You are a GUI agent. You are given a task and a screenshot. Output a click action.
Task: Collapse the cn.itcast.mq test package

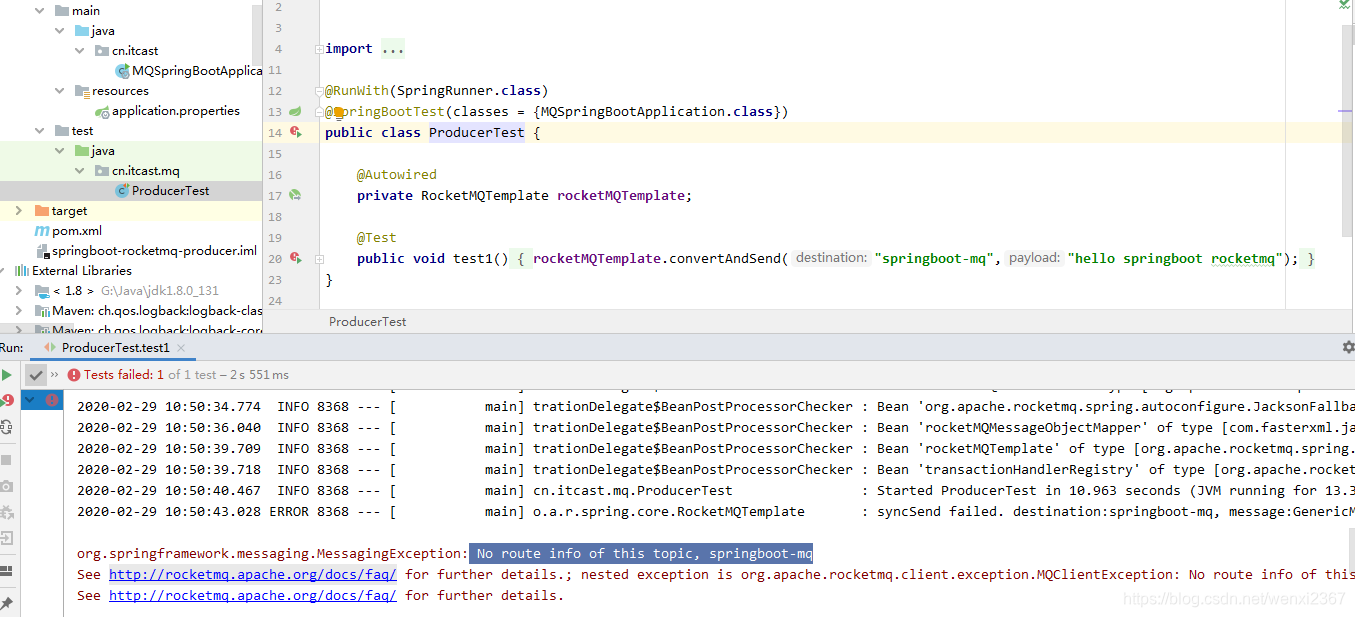point(78,170)
